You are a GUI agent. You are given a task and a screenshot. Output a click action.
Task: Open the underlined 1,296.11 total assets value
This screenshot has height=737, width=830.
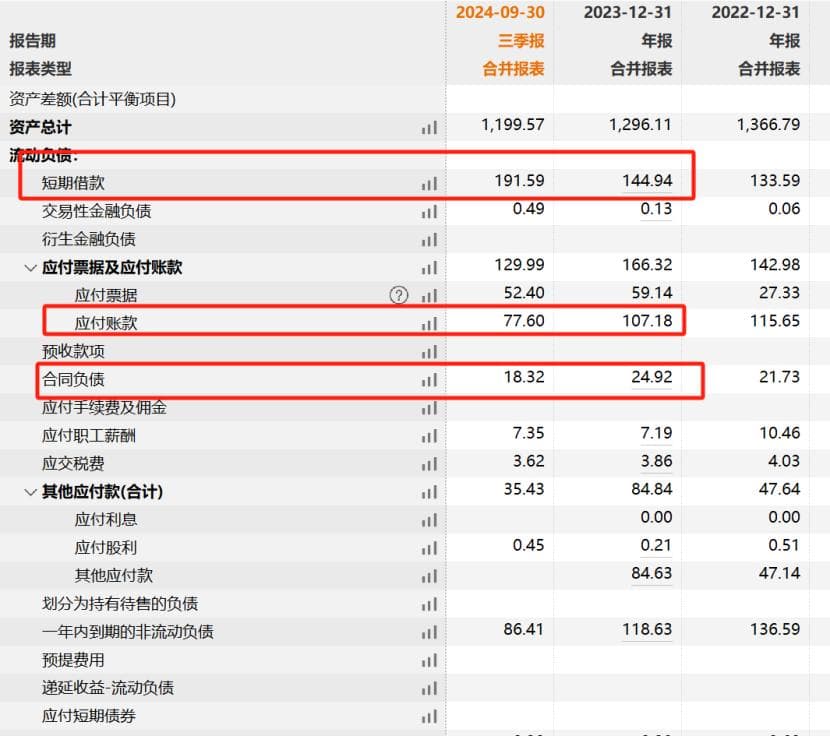tap(640, 125)
